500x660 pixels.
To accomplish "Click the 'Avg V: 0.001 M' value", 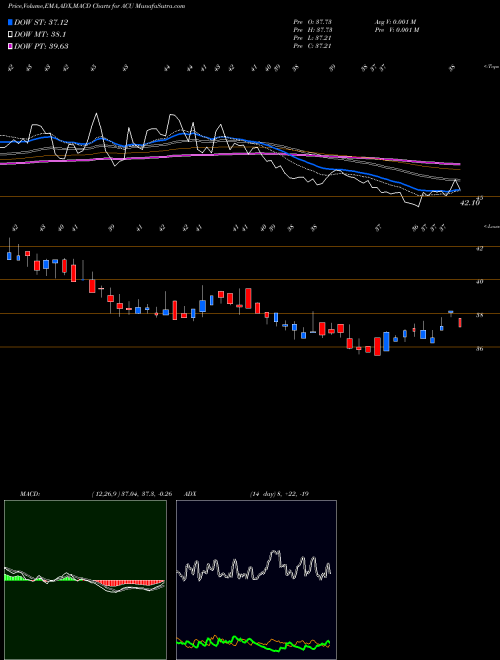I will click(396, 22).
